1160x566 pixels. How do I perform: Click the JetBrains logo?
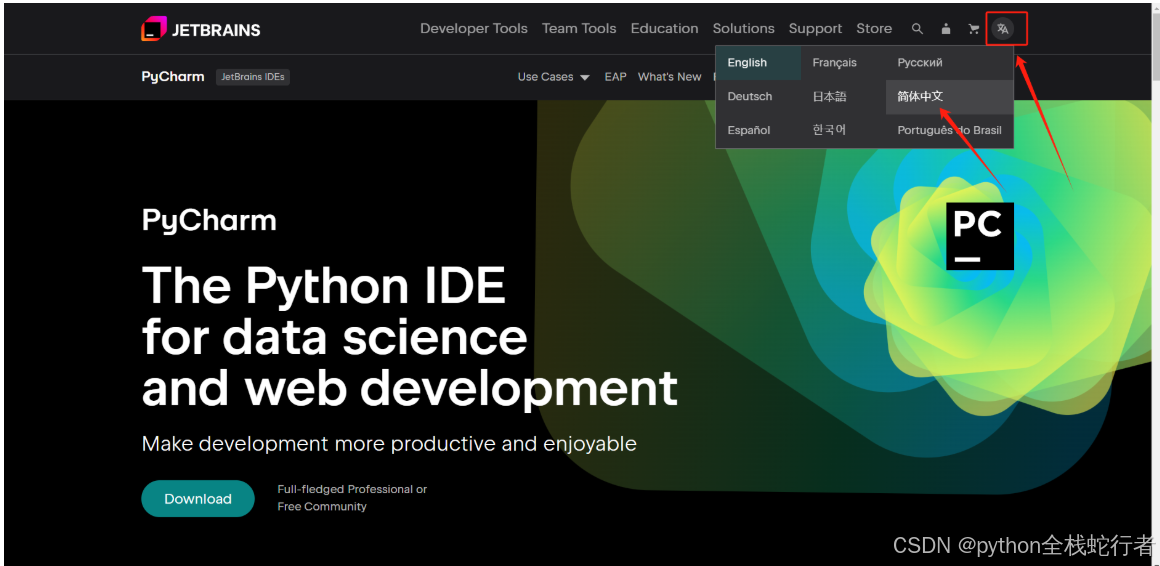click(200, 29)
